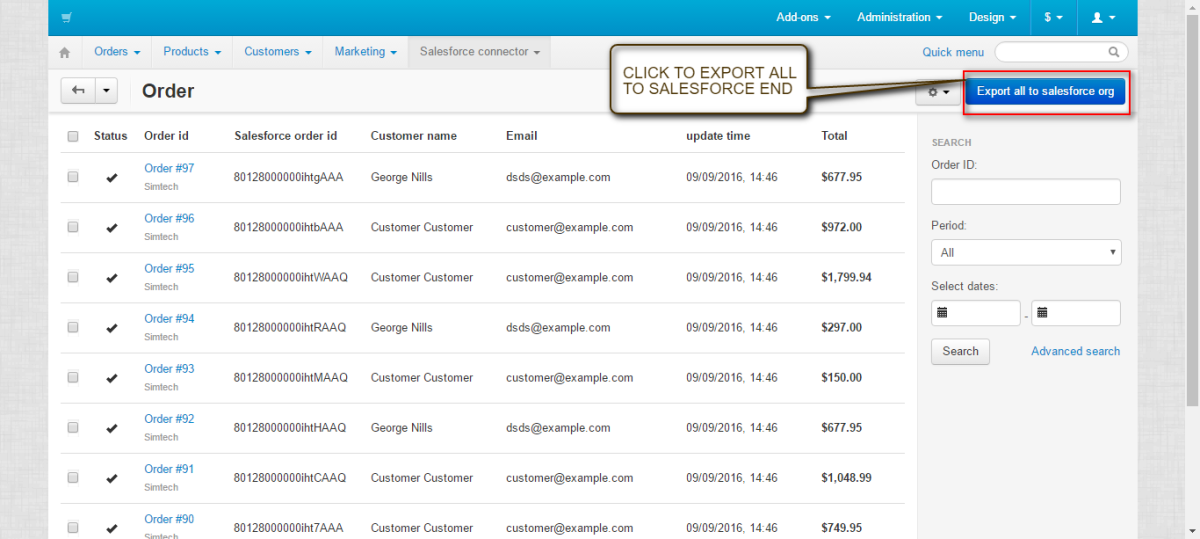Viewport: 1200px width, 539px height.
Task: Click the back arrow button
Action: (x=78, y=91)
